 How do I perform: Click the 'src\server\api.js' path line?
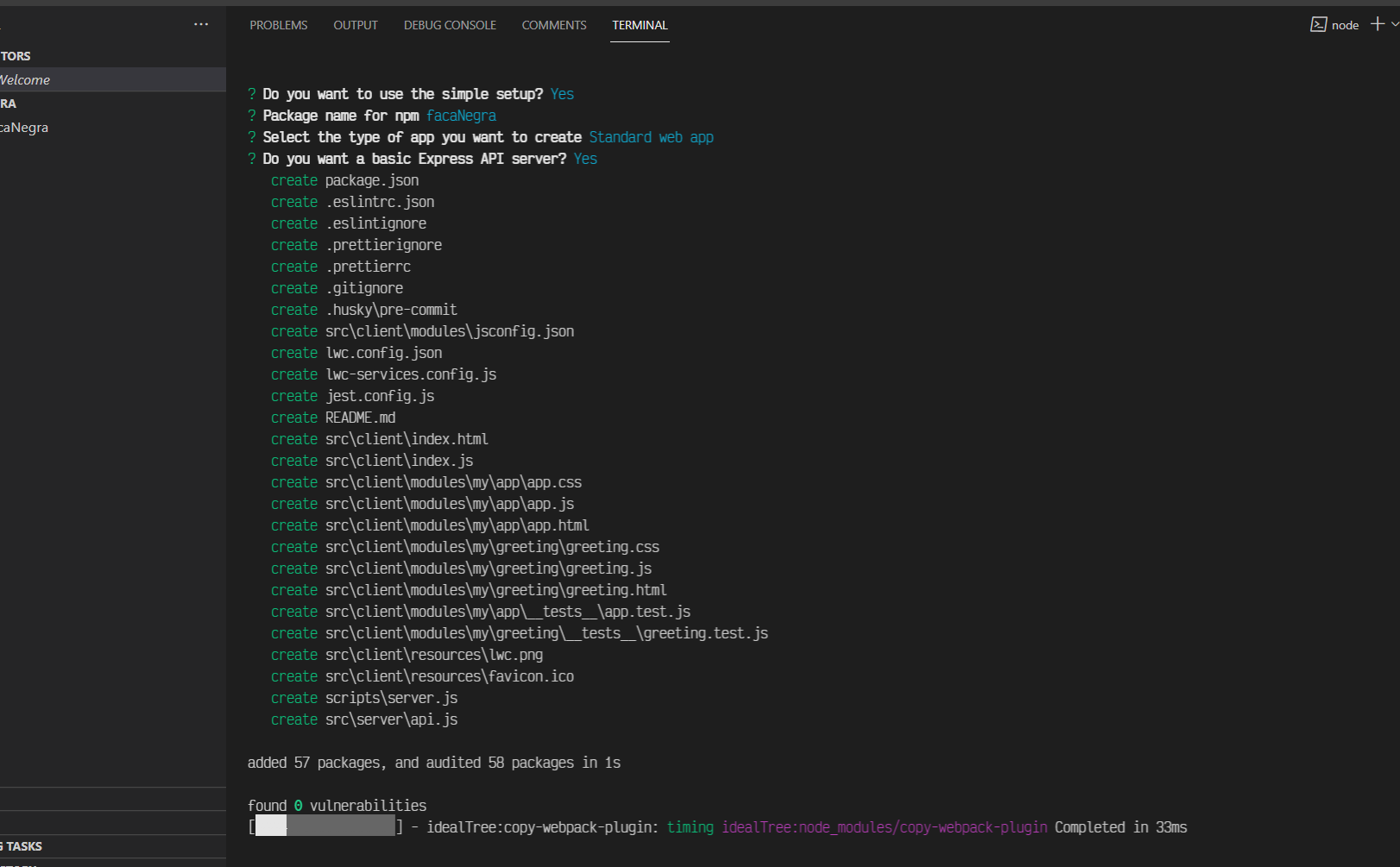point(364,719)
